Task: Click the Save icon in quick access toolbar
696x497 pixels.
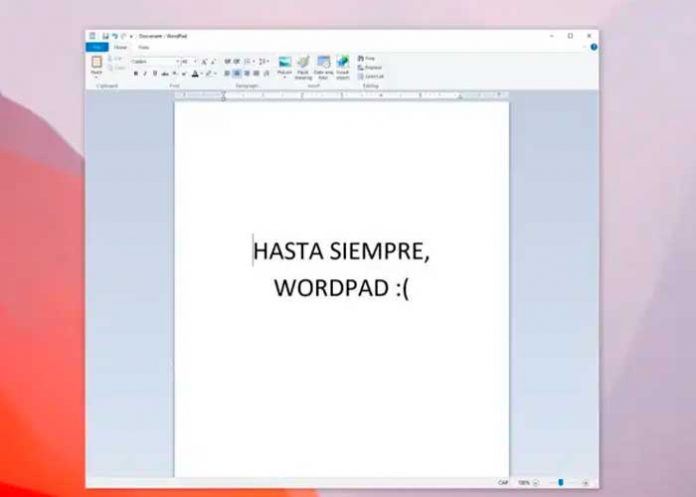Action: click(x=105, y=35)
